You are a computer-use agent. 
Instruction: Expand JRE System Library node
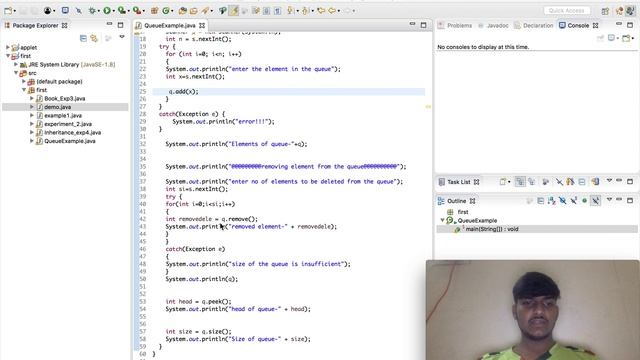pyautogui.click(x=16, y=64)
